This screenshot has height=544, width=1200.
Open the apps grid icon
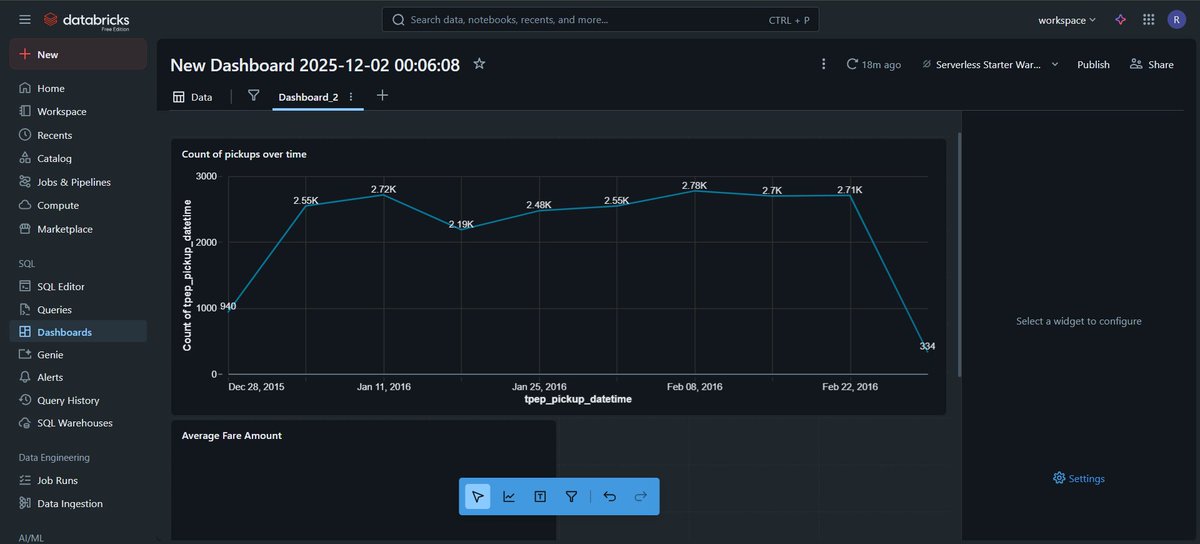point(1148,19)
